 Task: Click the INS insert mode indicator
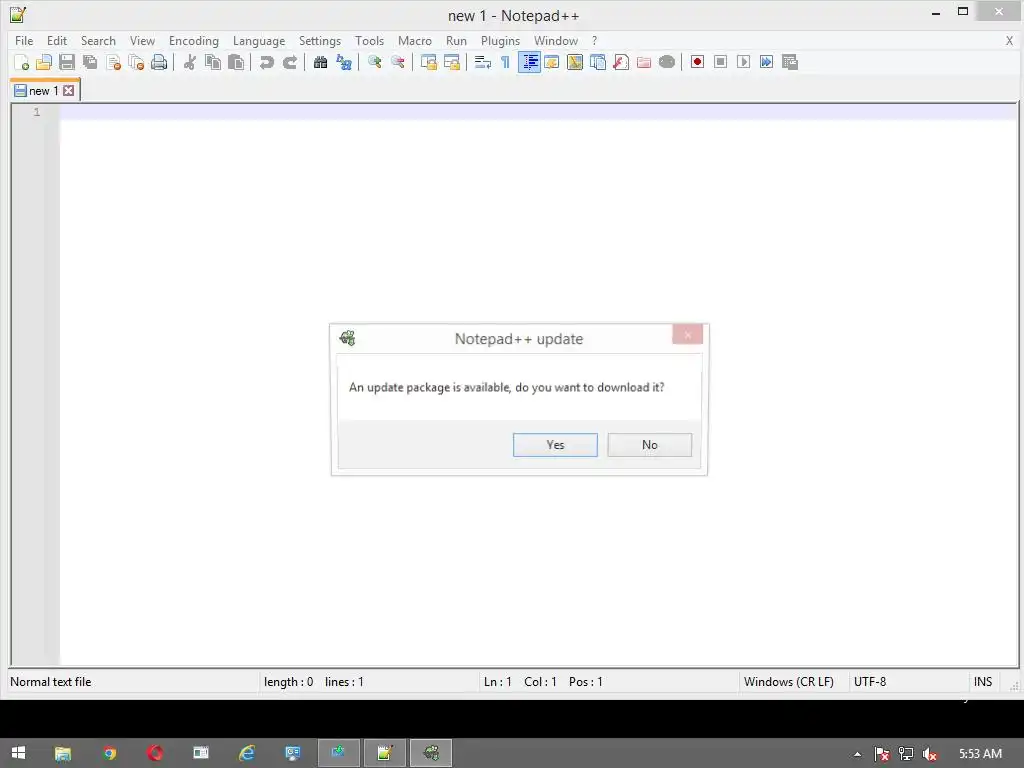tap(983, 682)
